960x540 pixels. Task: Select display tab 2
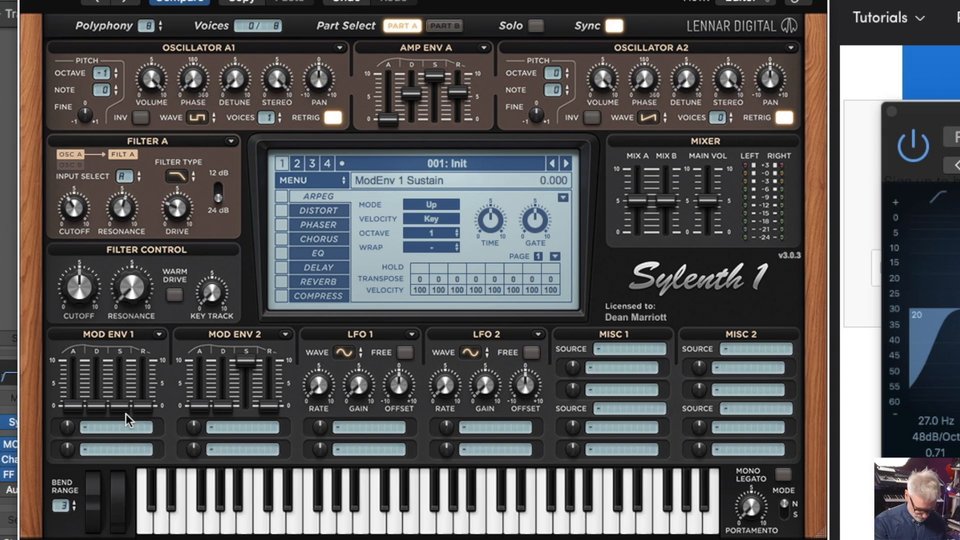click(297, 163)
